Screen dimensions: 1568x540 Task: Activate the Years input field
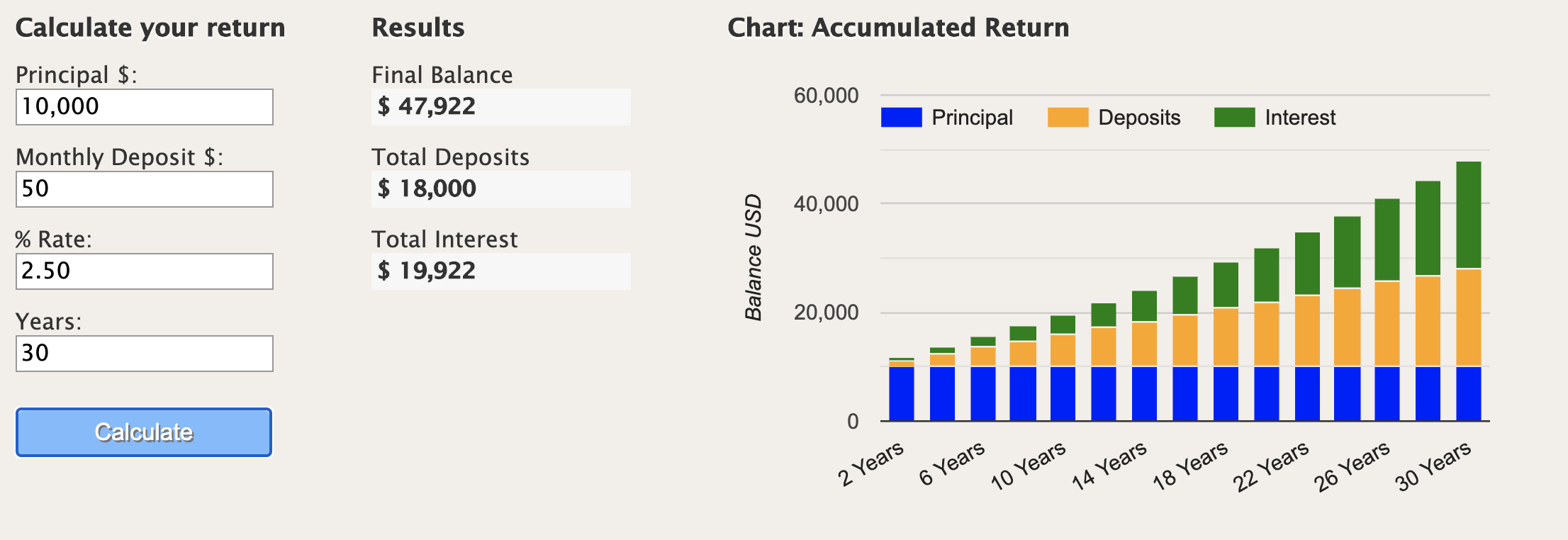[145, 354]
